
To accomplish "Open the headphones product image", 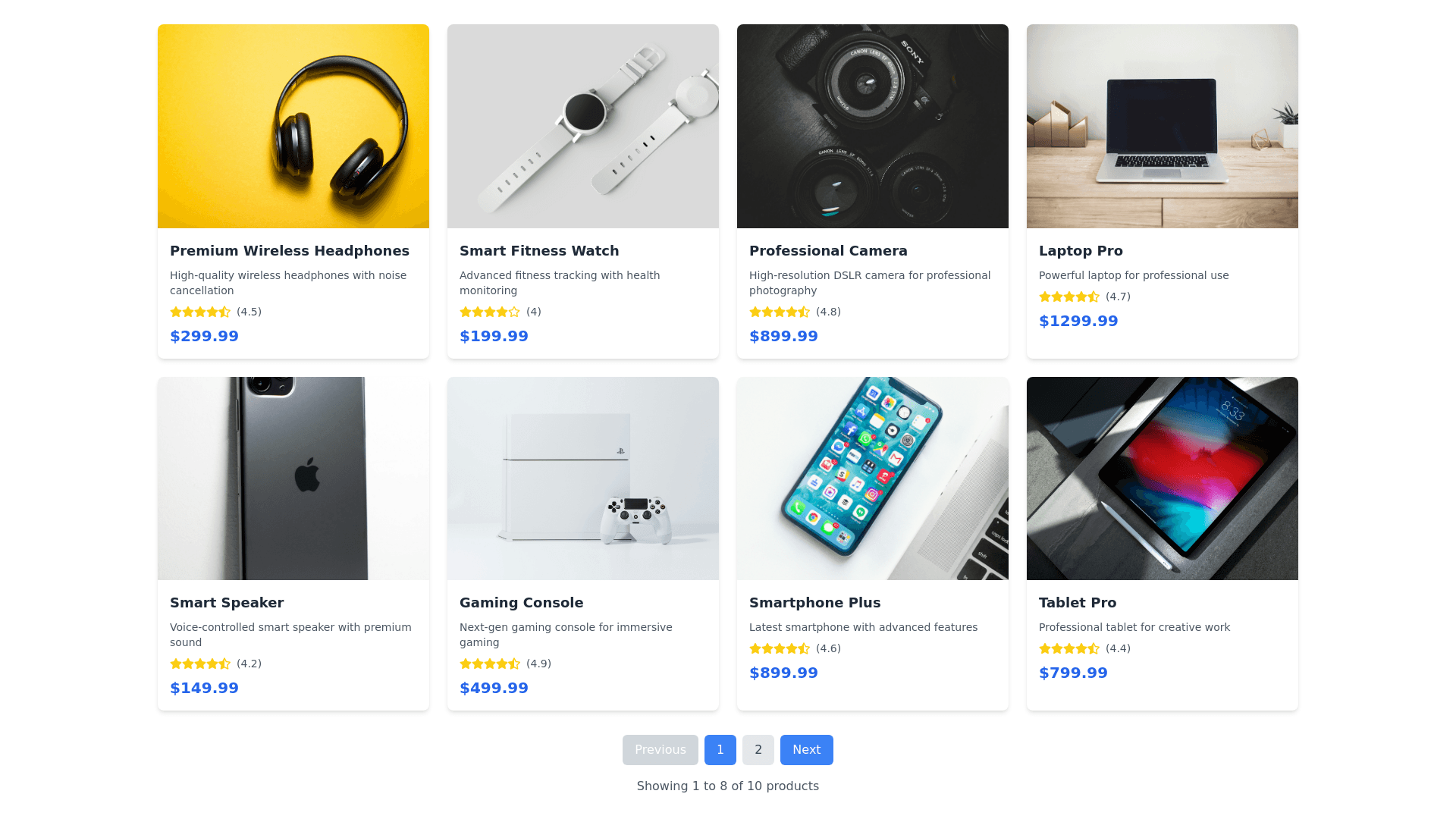I will (x=293, y=126).
